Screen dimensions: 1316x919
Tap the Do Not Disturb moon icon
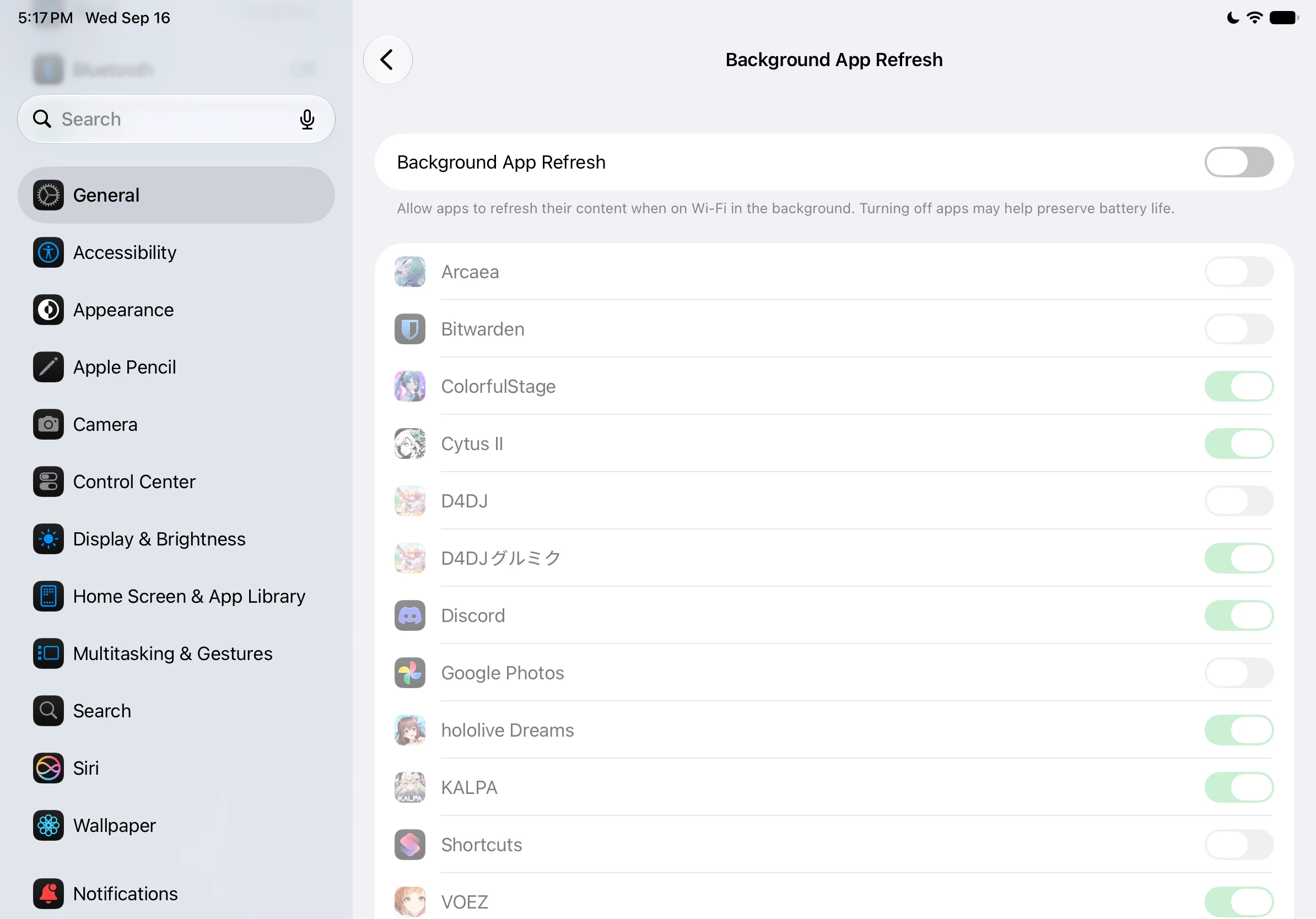point(1232,18)
